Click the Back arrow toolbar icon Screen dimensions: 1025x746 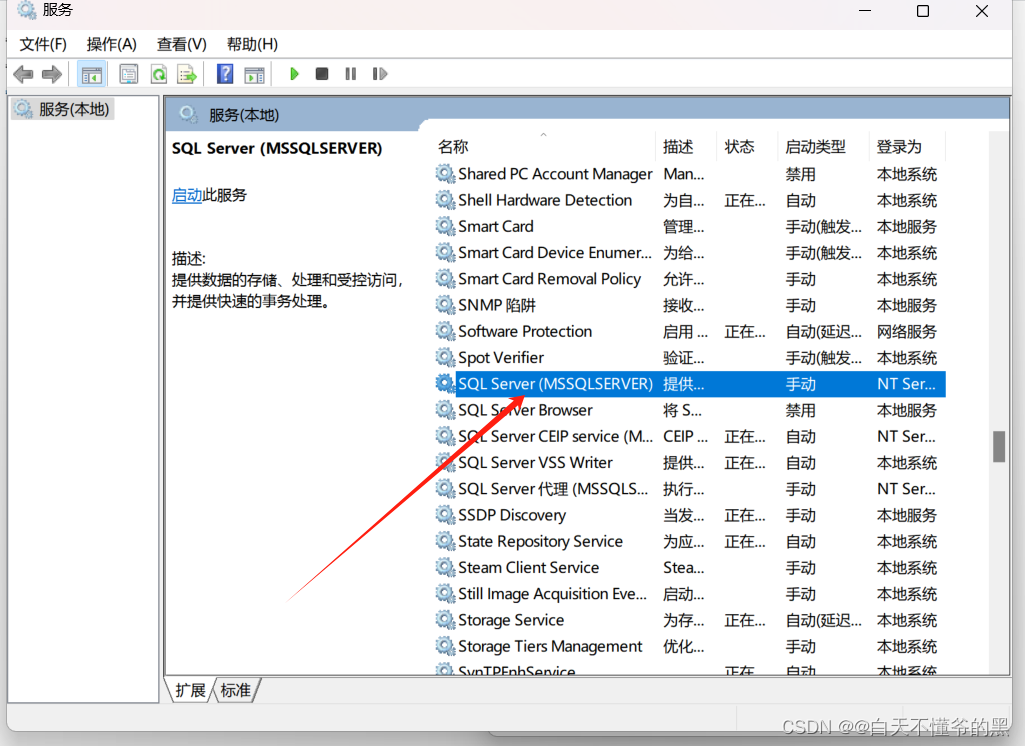24,75
